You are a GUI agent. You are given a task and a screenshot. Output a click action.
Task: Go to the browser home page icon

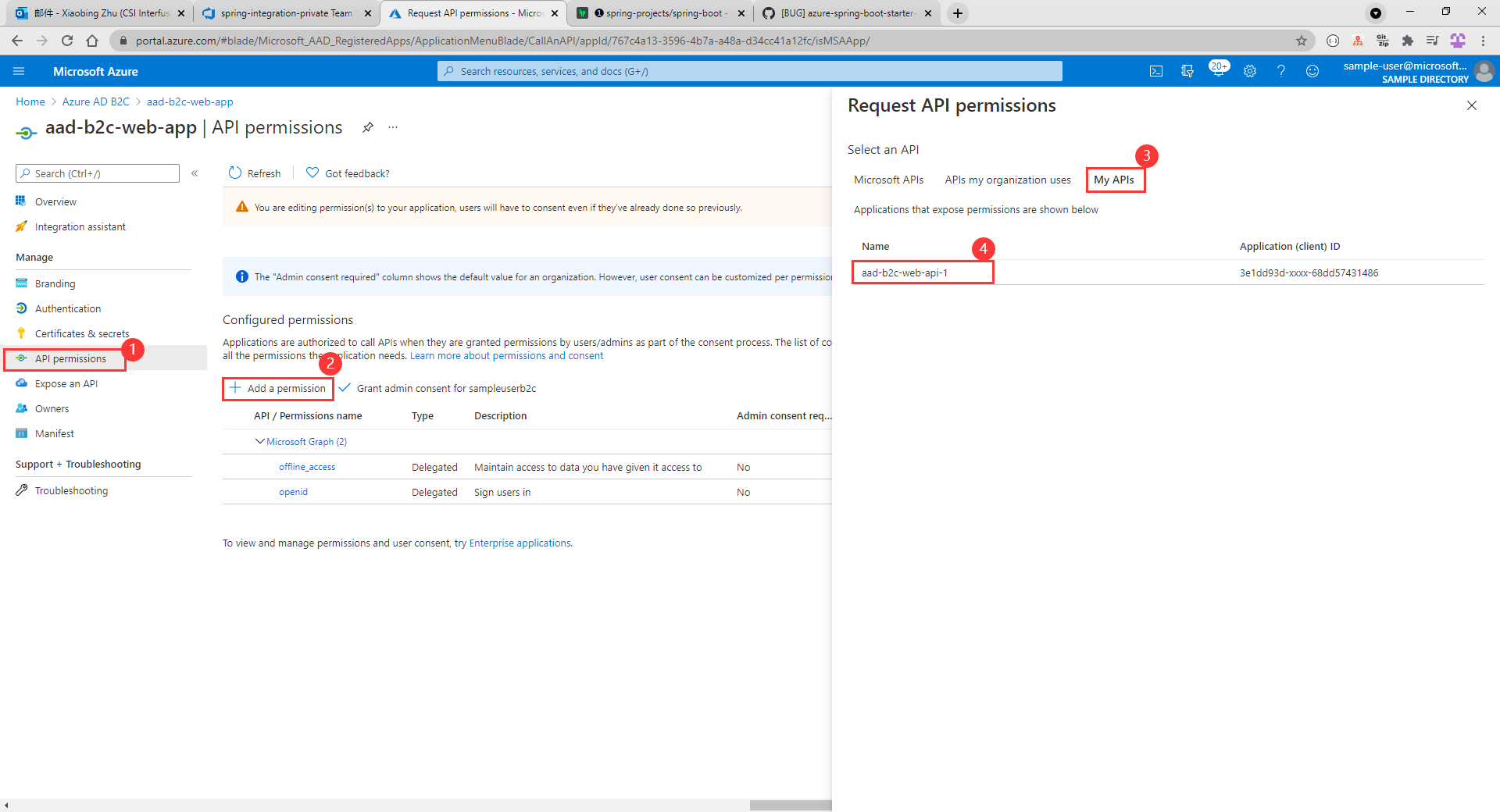pos(92,41)
